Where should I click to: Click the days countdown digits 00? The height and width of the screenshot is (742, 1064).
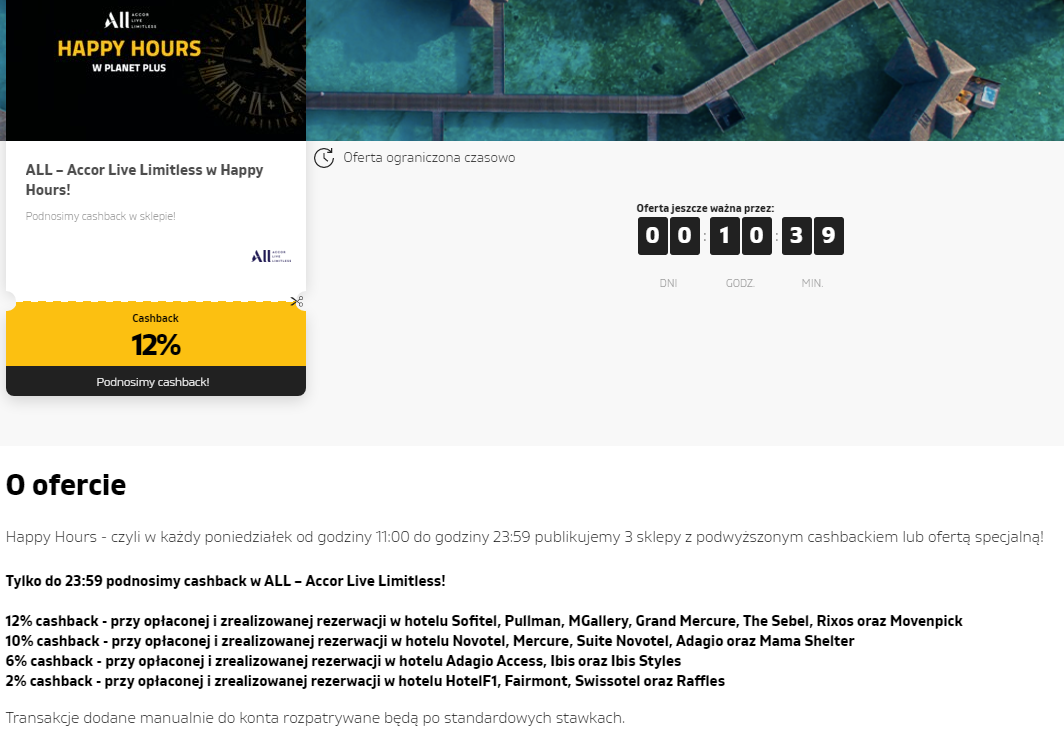668,236
